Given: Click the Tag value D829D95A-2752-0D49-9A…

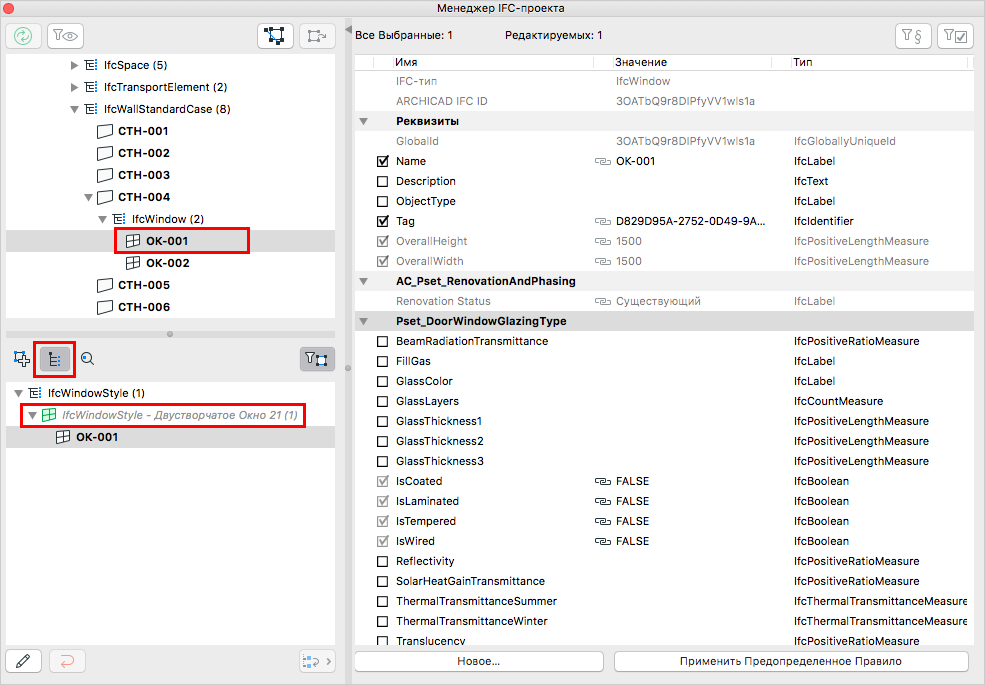Looking at the screenshot, I should pos(690,221).
